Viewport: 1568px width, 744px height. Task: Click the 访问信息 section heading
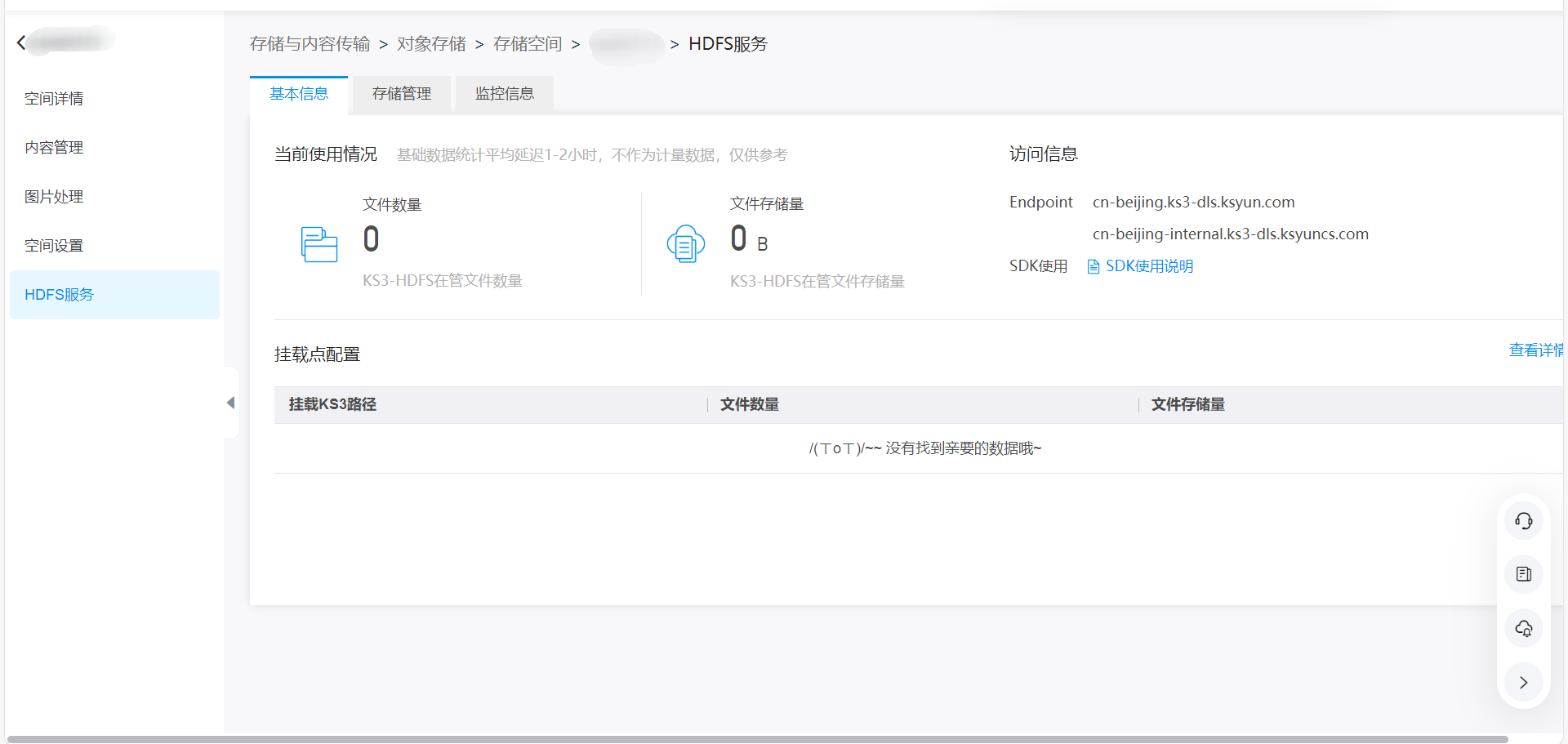tap(1044, 154)
